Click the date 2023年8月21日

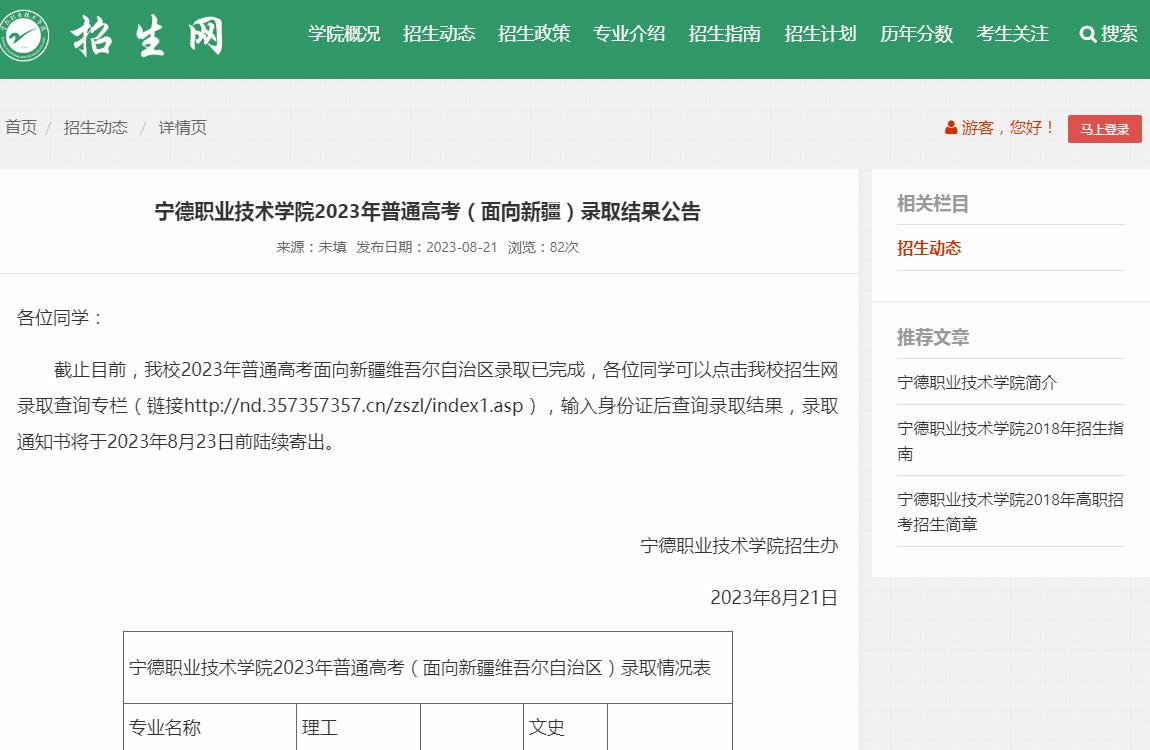click(x=774, y=598)
